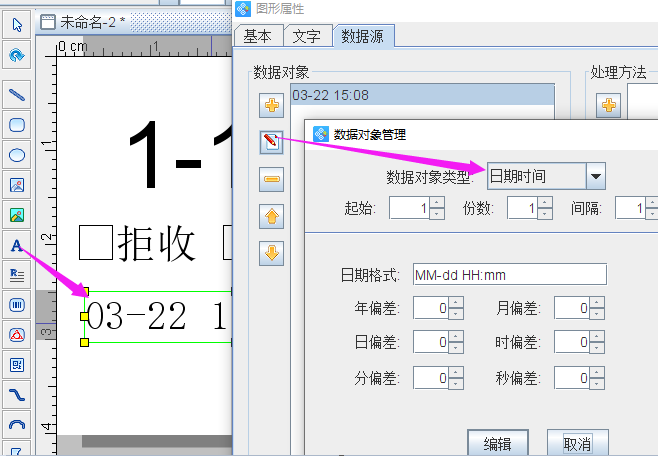Viewport: 658px width, 456px height.
Task: Click the 日期格式 input field
Action: pyautogui.click(x=509, y=275)
